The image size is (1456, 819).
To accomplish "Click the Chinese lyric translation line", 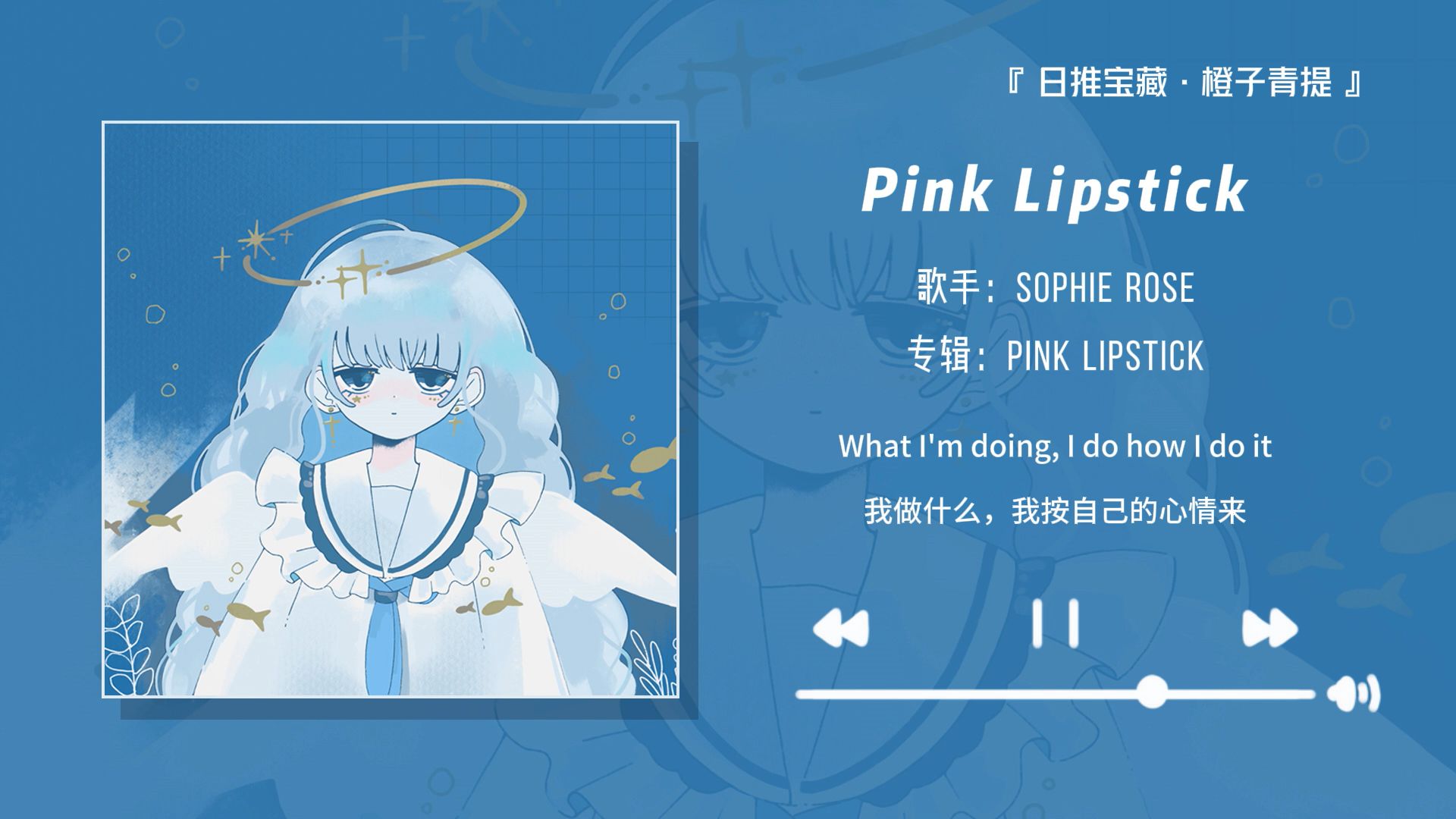I will (1055, 511).
